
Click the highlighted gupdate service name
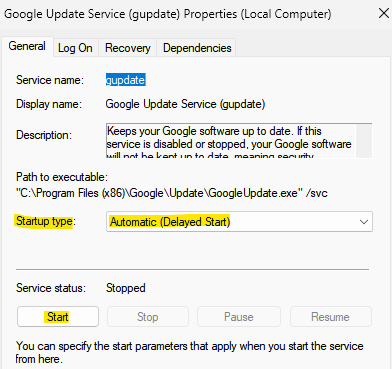pos(126,80)
